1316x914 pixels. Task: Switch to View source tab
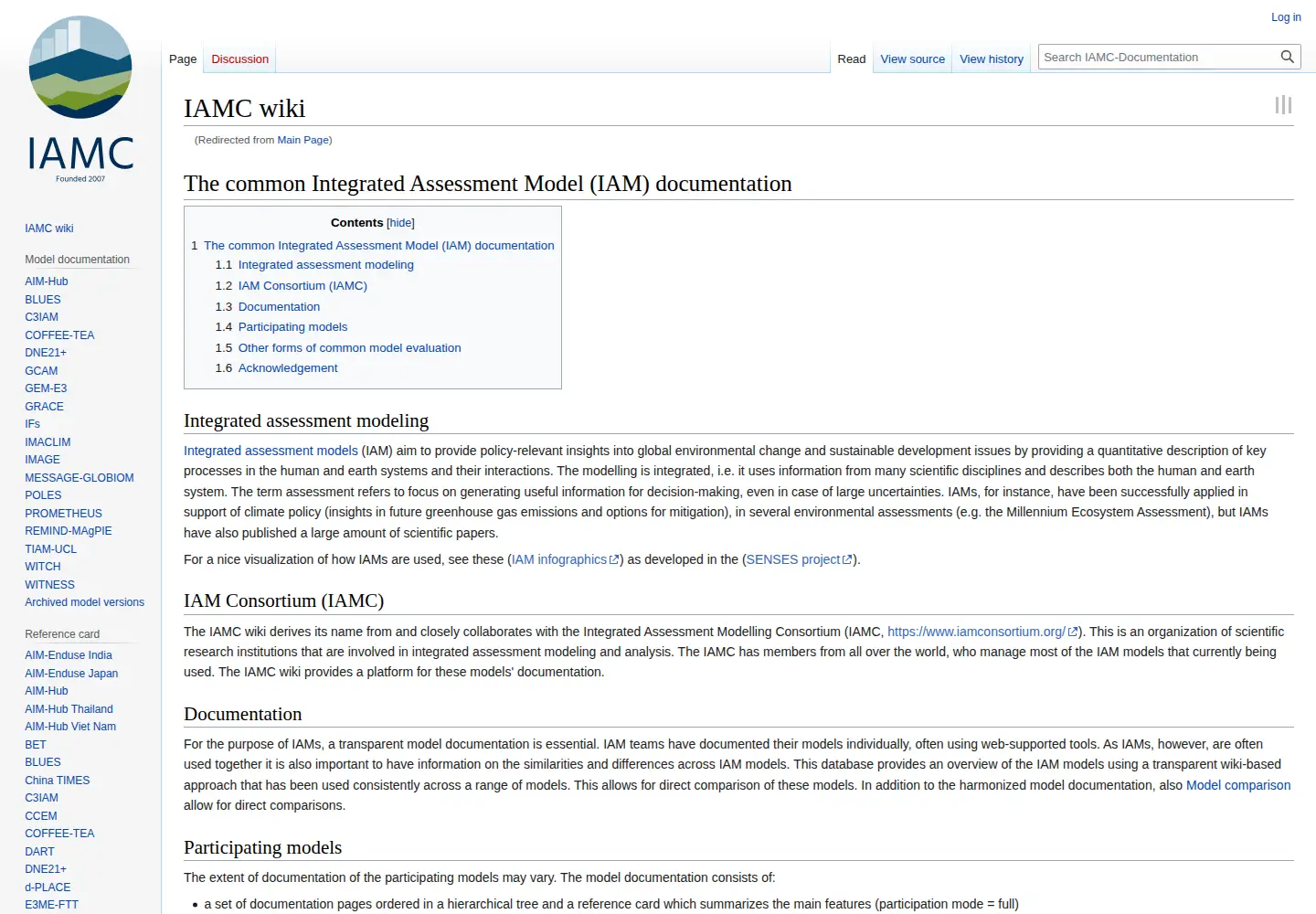click(912, 59)
